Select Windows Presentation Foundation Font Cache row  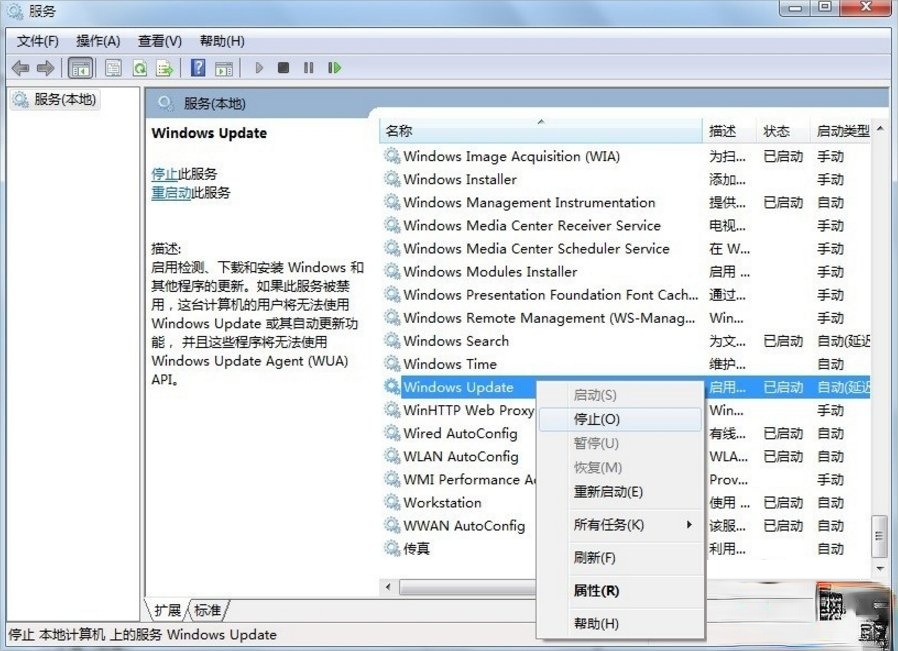click(x=551, y=295)
